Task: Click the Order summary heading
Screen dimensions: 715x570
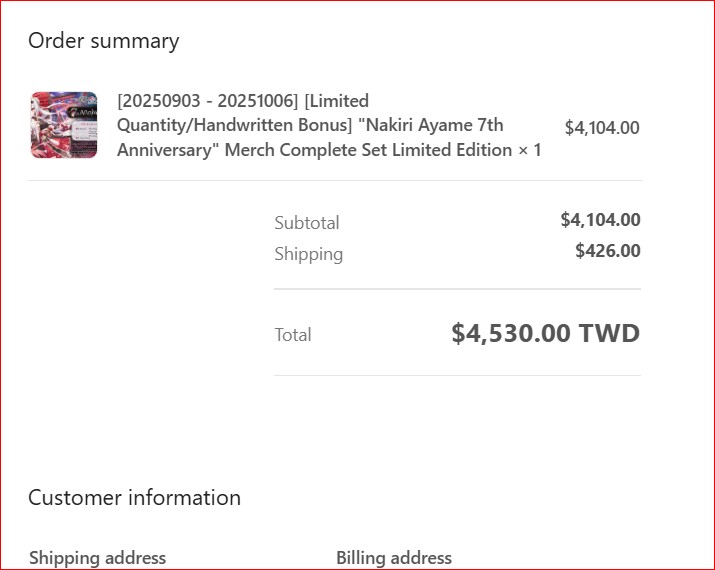Action: point(104,41)
